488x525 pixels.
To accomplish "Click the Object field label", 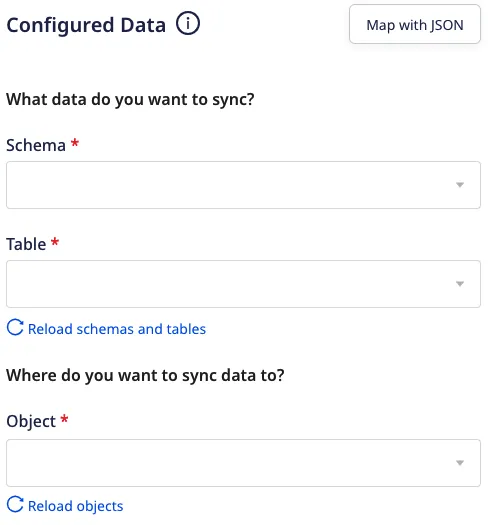I will point(31,422).
